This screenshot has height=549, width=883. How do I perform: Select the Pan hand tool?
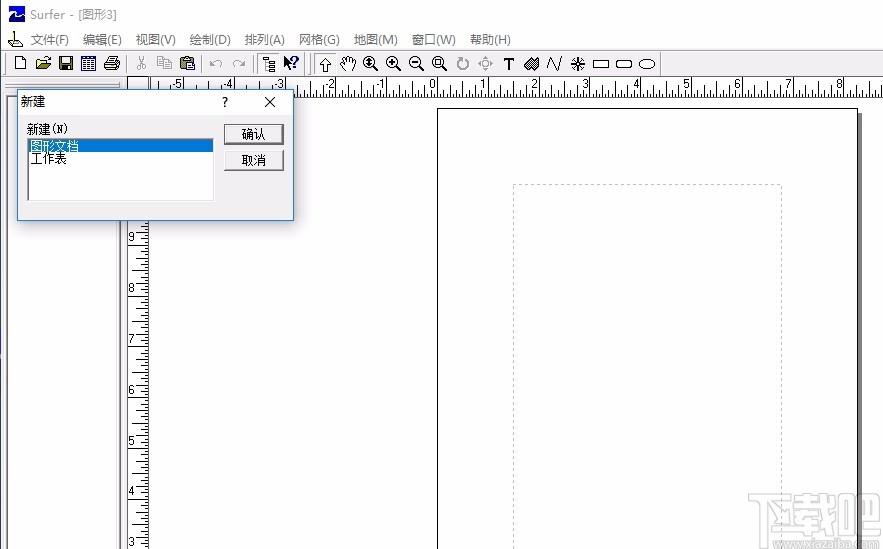348,64
